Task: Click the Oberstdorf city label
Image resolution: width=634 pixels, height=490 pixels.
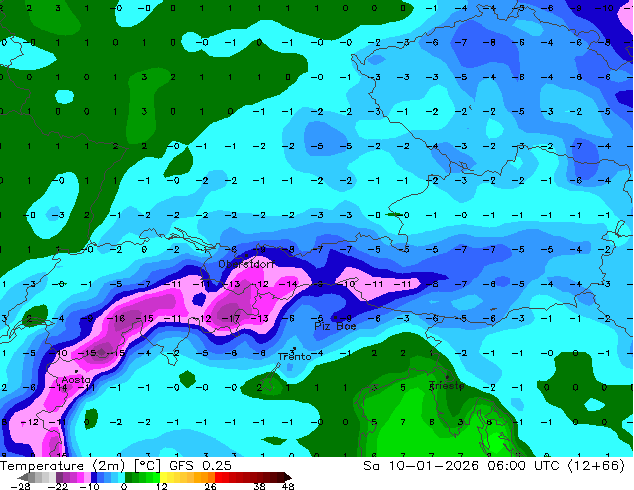Action: (x=246, y=264)
